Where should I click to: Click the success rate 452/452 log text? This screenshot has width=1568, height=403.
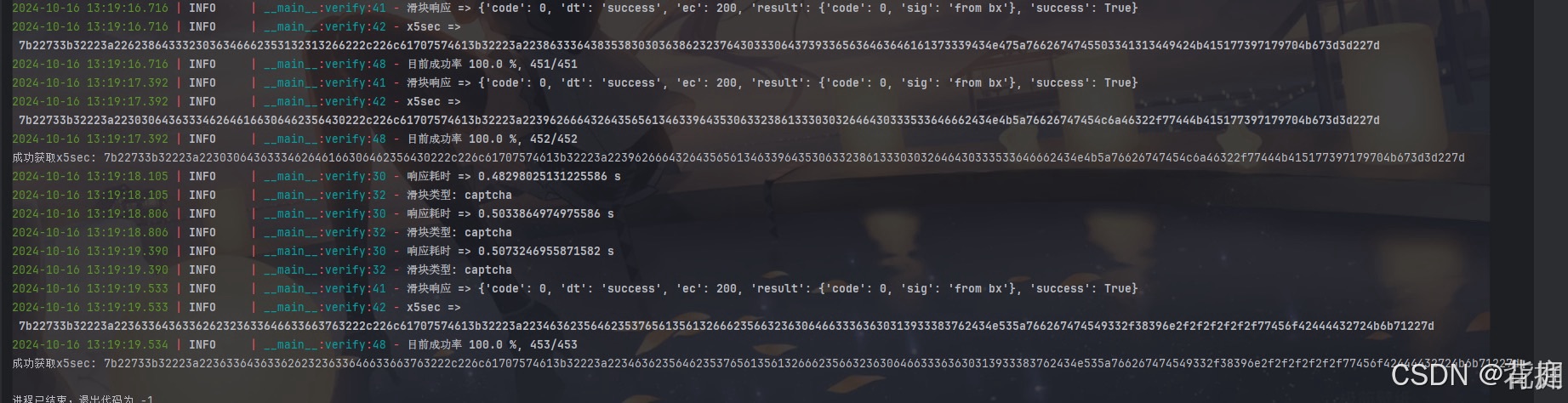pos(492,139)
